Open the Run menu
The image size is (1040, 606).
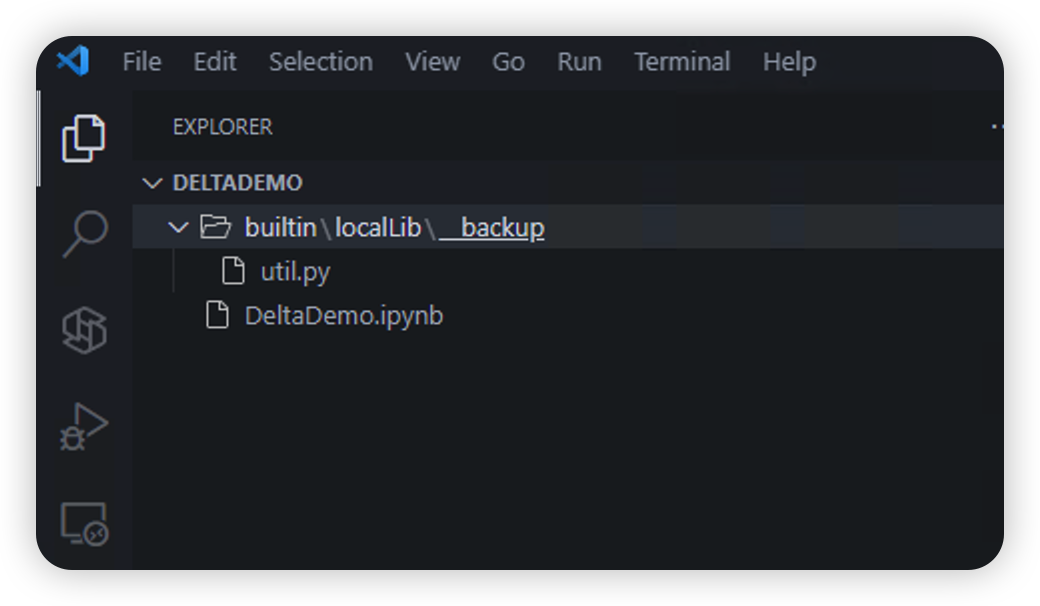click(579, 62)
